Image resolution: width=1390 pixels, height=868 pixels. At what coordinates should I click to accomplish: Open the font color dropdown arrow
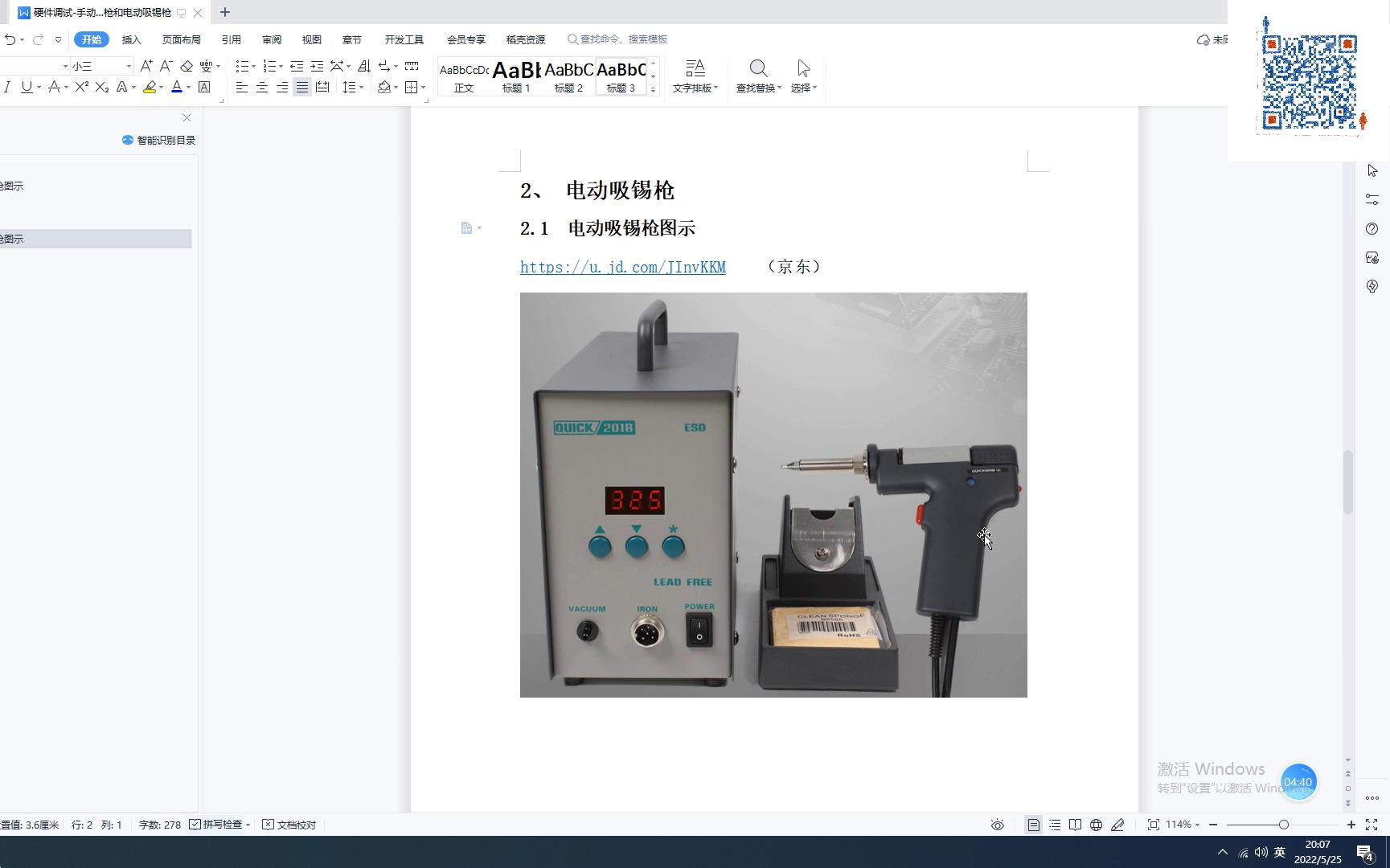(188, 88)
